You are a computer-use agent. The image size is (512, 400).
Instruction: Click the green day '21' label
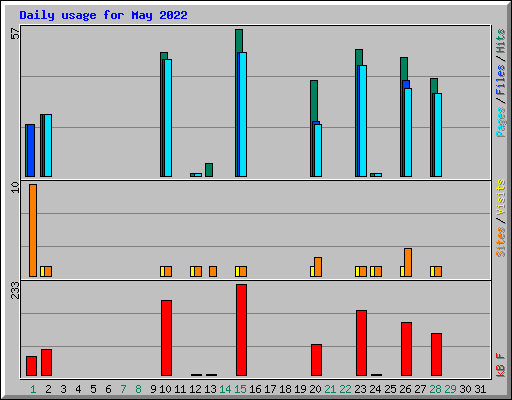coord(330,389)
